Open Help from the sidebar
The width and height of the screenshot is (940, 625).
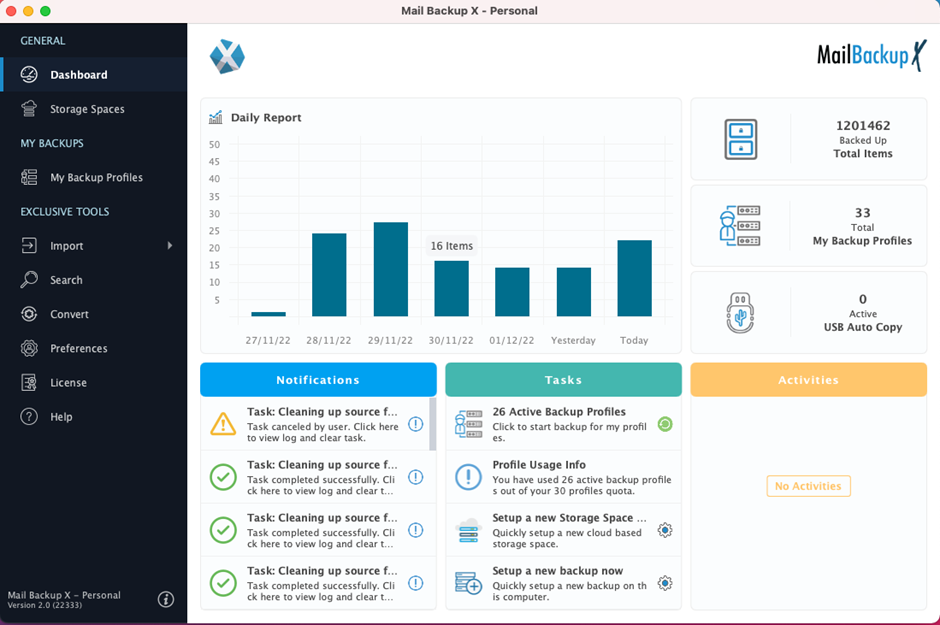94,416
